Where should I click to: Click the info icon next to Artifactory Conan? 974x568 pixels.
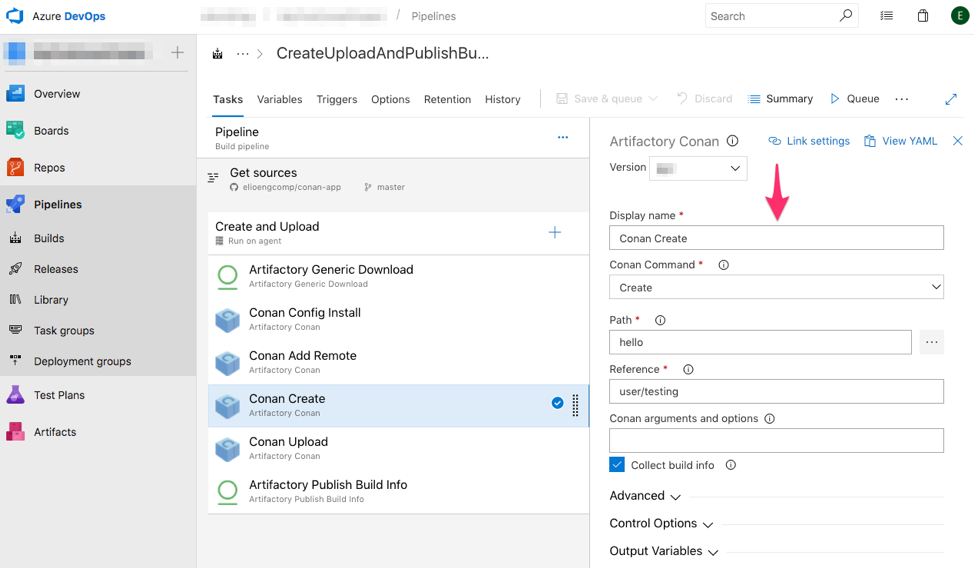[732, 141]
